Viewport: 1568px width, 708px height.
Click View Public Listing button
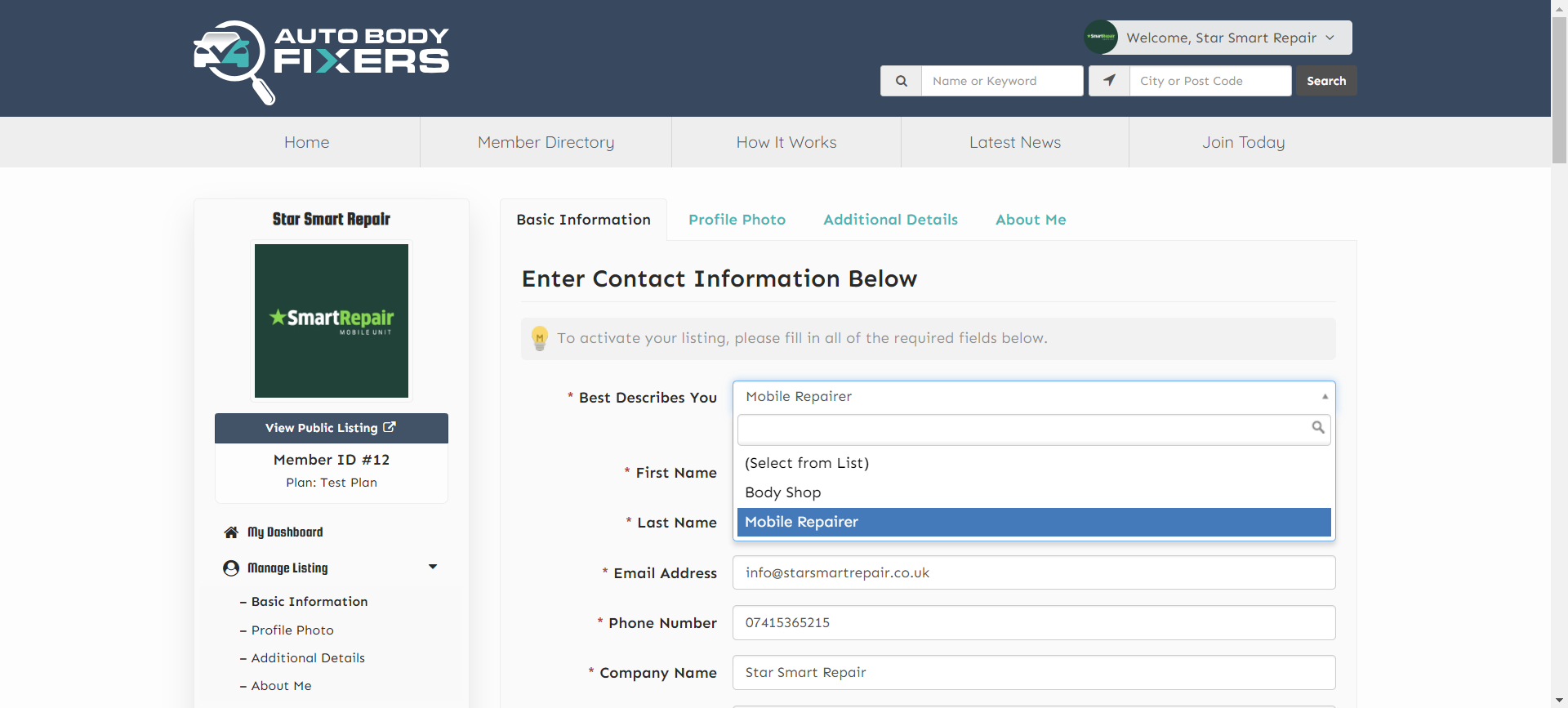[331, 428]
